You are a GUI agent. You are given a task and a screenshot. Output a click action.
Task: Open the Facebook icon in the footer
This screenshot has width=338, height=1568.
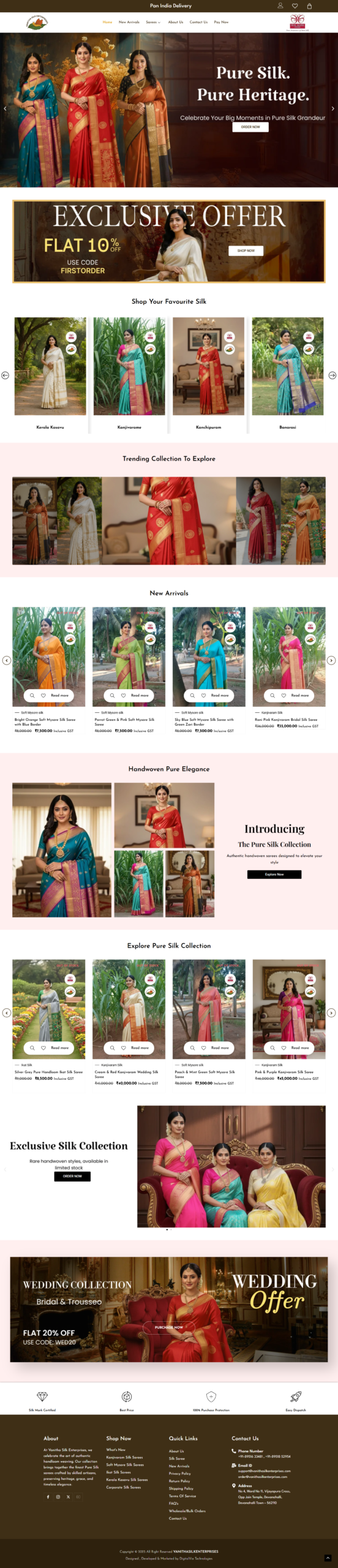tap(48, 1496)
